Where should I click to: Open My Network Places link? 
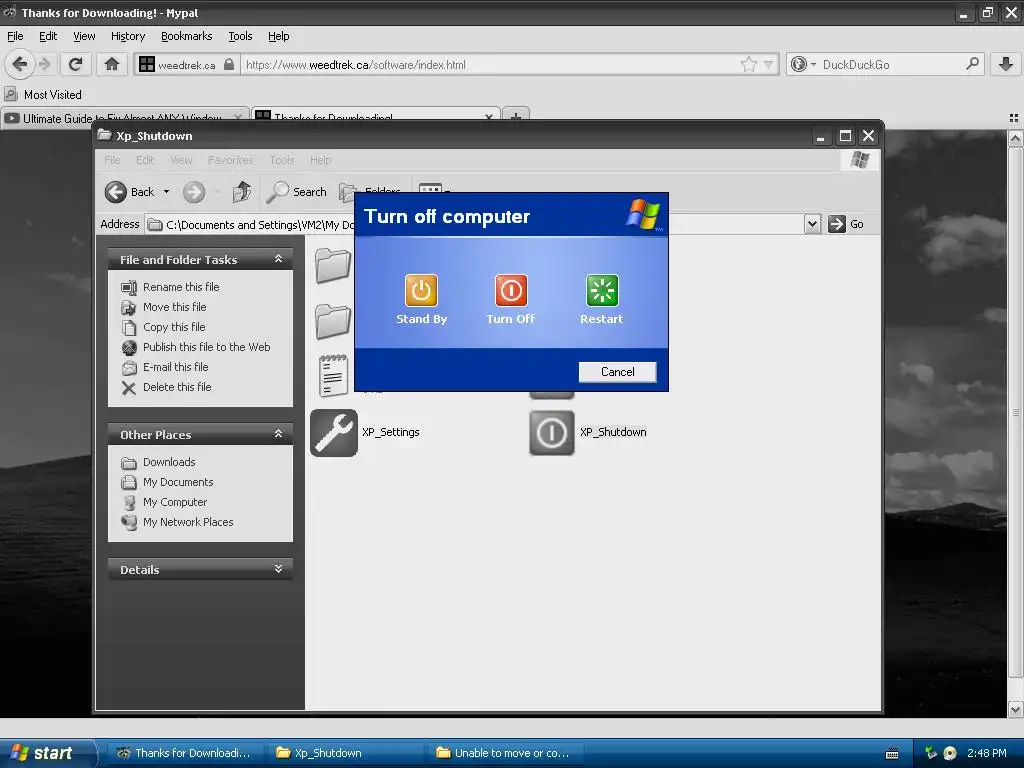(x=188, y=522)
